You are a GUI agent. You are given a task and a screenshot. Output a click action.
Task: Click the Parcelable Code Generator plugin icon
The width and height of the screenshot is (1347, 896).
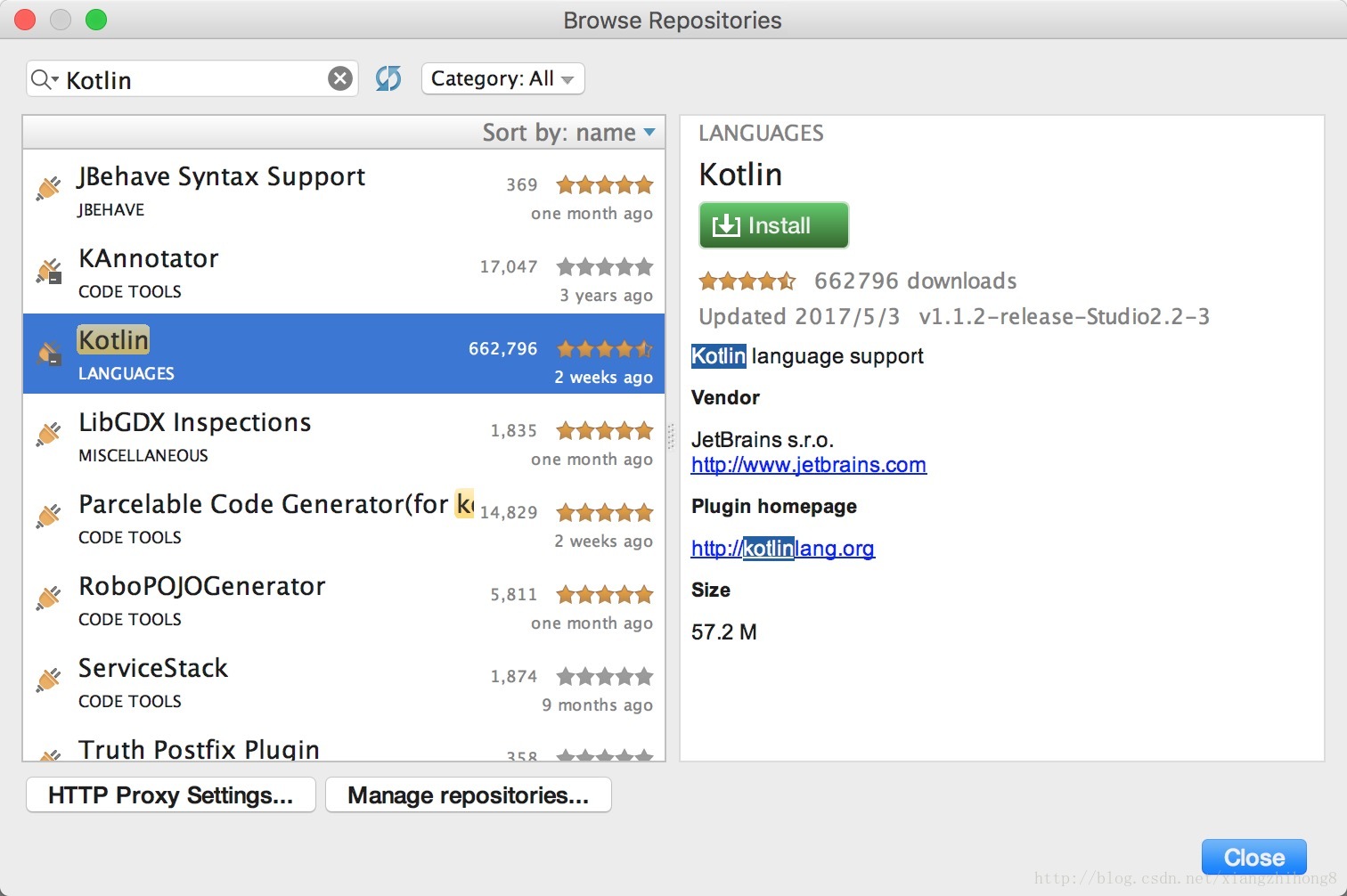49,516
